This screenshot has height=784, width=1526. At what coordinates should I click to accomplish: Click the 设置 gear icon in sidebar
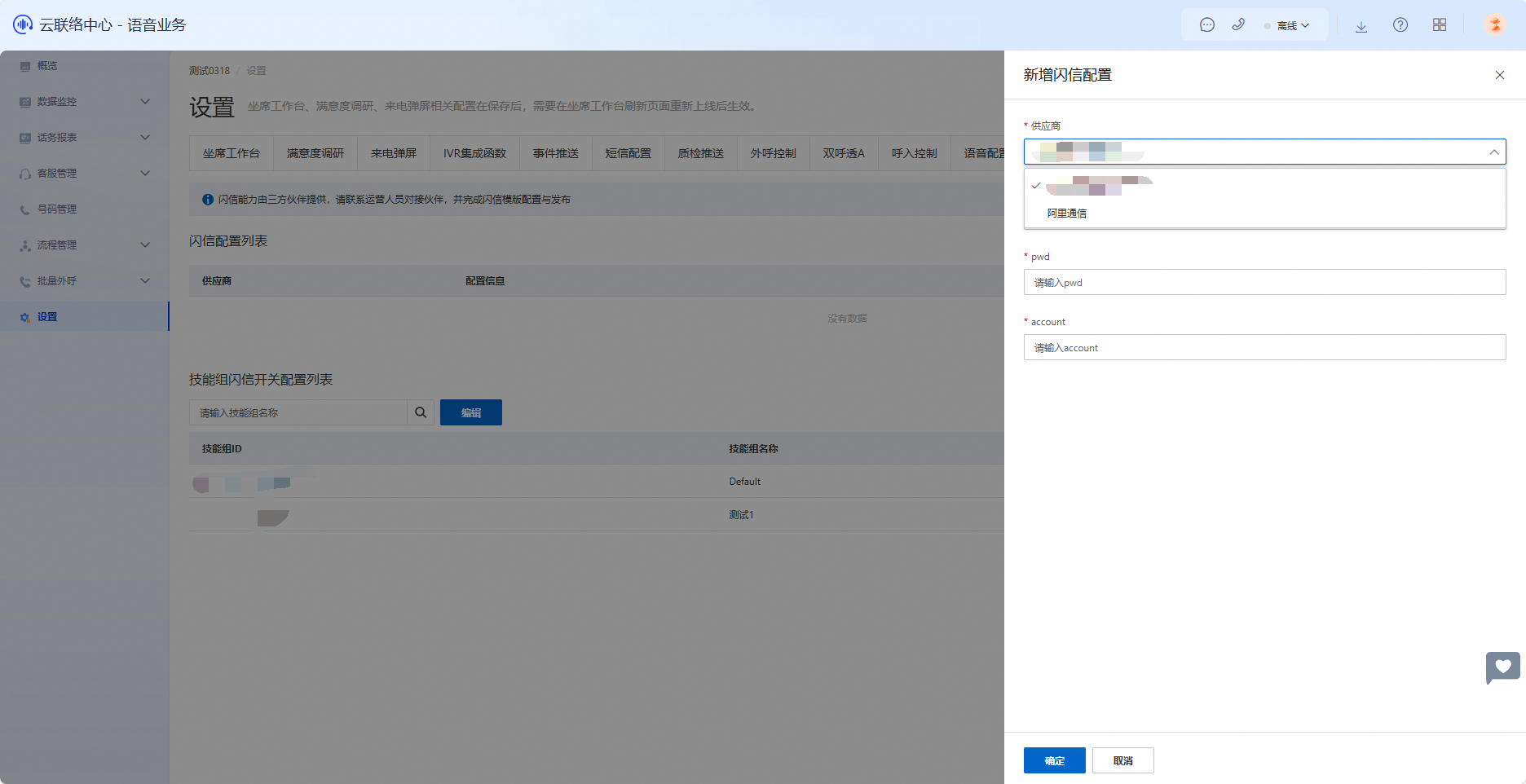click(25, 317)
